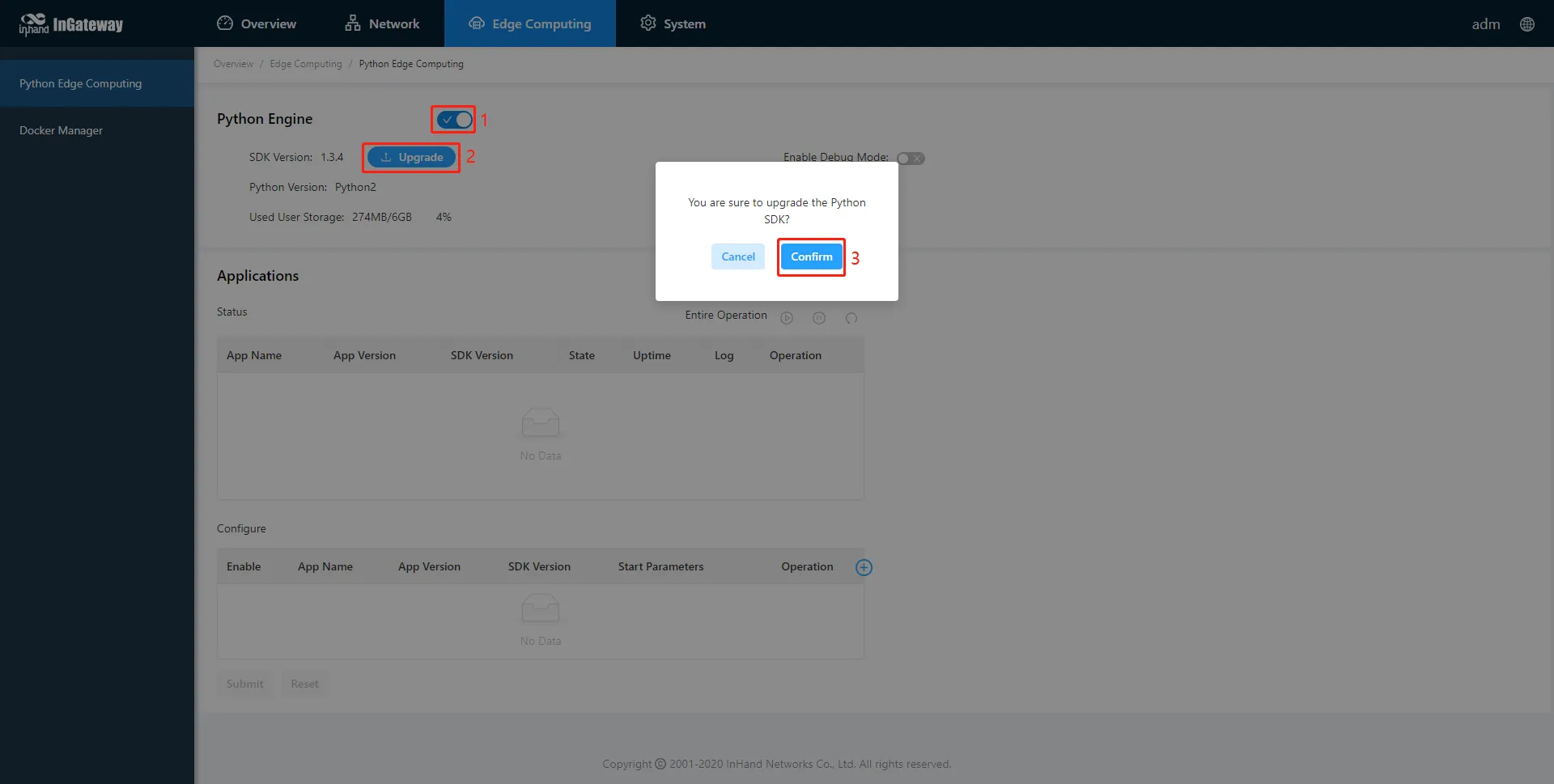Confirm the Python SDK upgrade
The height and width of the screenshot is (784, 1554).
pyautogui.click(x=811, y=256)
